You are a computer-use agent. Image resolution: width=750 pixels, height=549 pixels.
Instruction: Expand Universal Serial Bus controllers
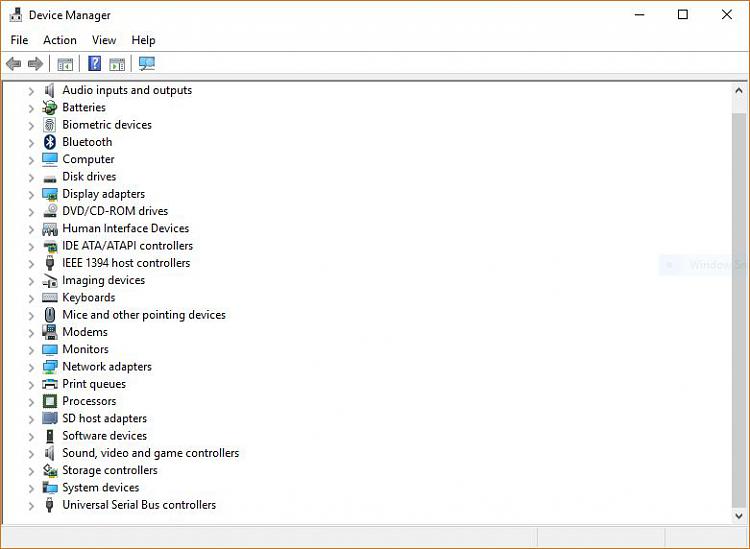pyautogui.click(x=31, y=506)
